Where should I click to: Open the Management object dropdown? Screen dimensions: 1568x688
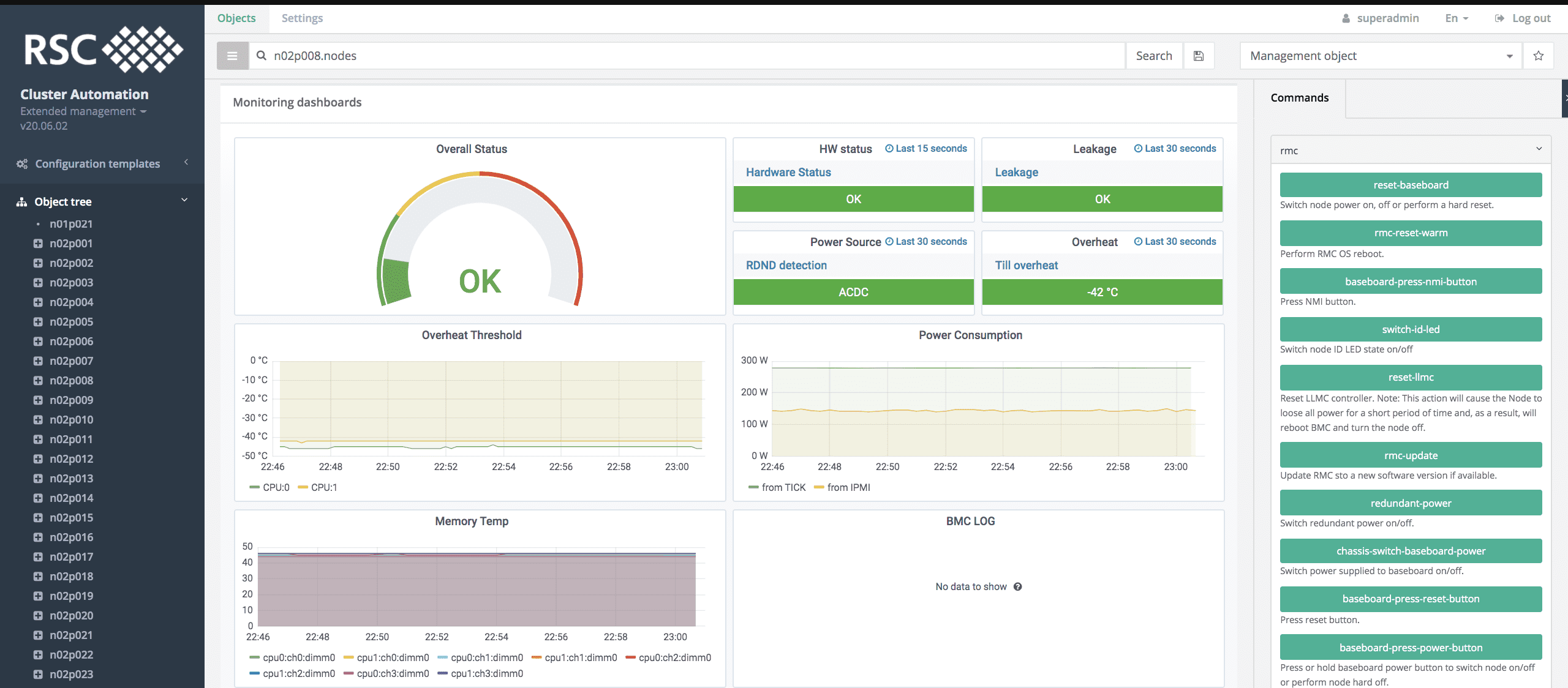[1381, 56]
